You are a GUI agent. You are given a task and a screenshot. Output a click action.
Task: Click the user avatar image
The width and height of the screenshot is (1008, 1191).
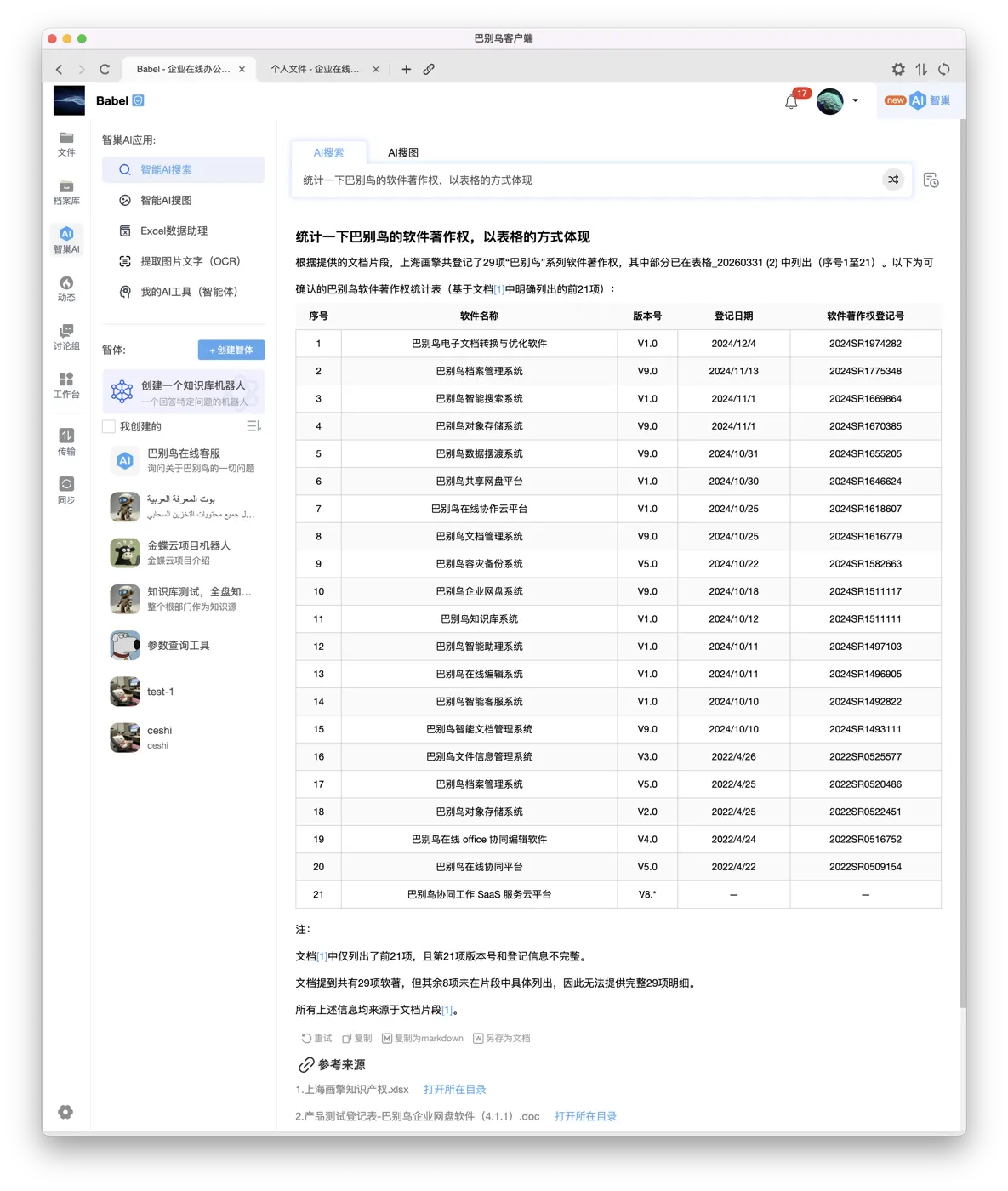click(x=830, y=101)
